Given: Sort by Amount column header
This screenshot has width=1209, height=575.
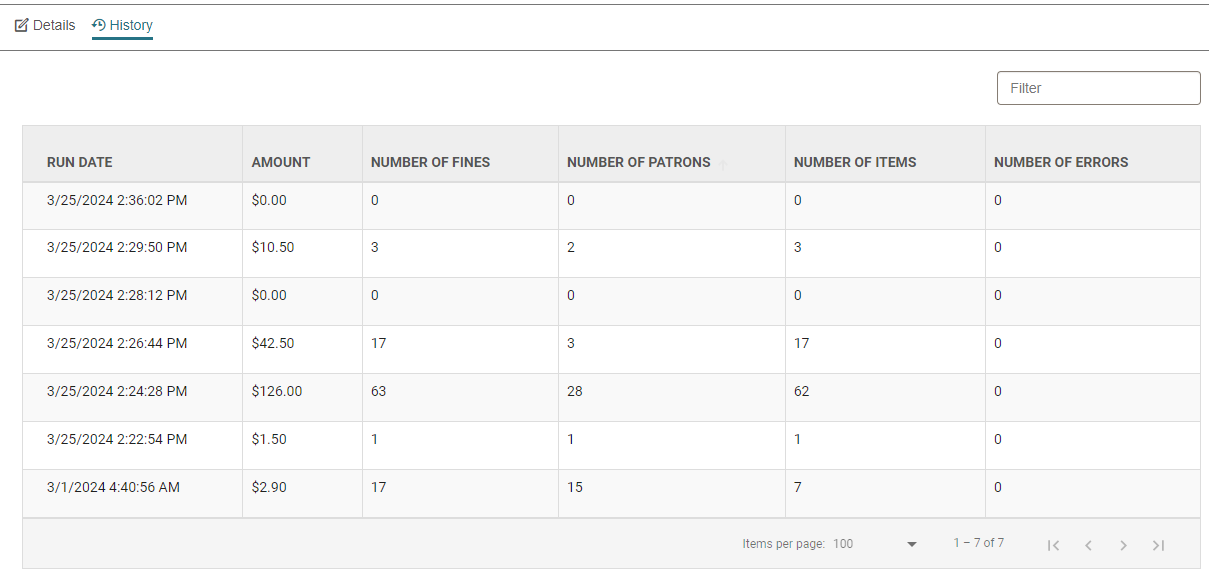Looking at the screenshot, I should click(281, 162).
